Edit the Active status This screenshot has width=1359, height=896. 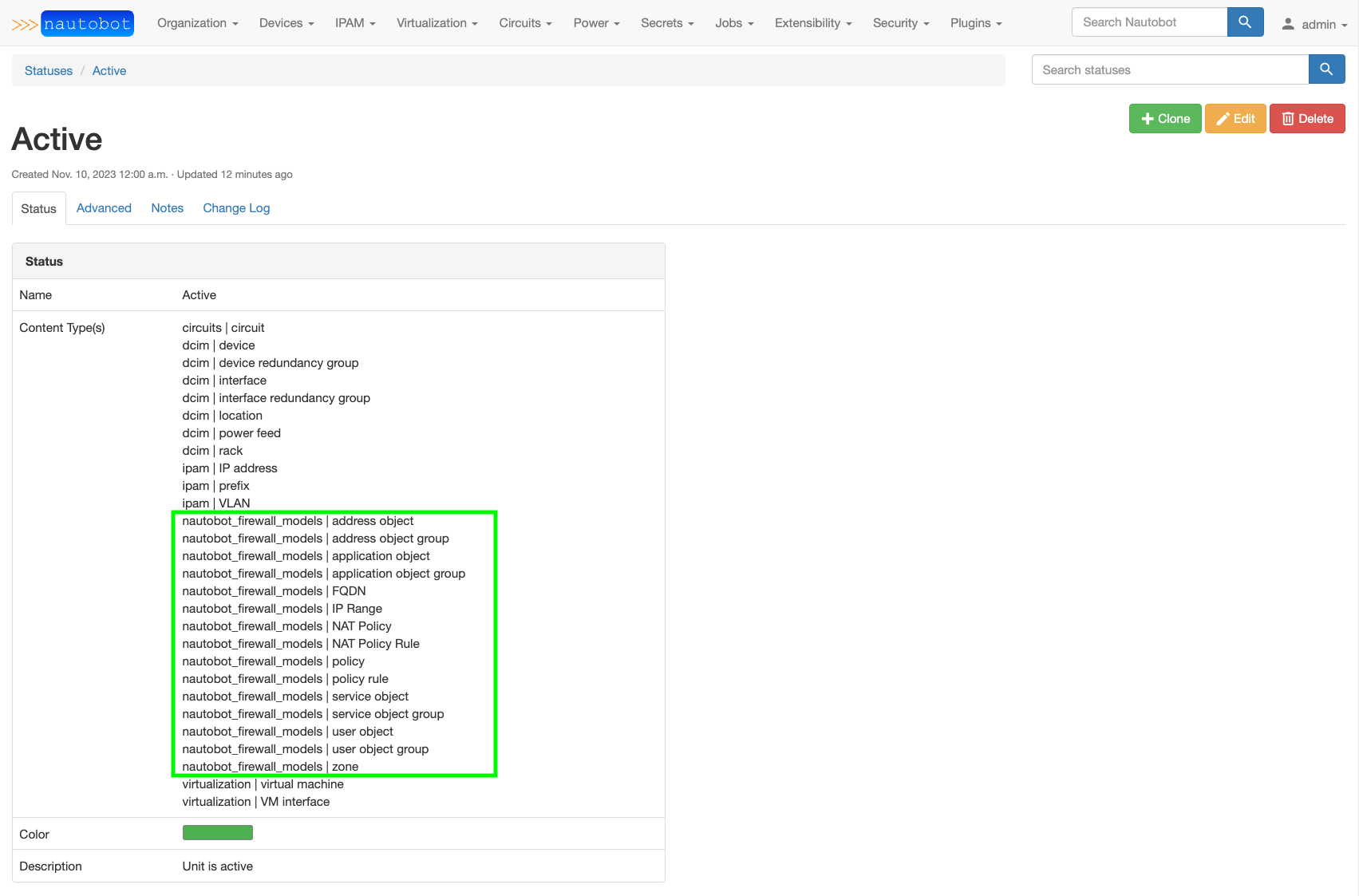pos(1235,119)
